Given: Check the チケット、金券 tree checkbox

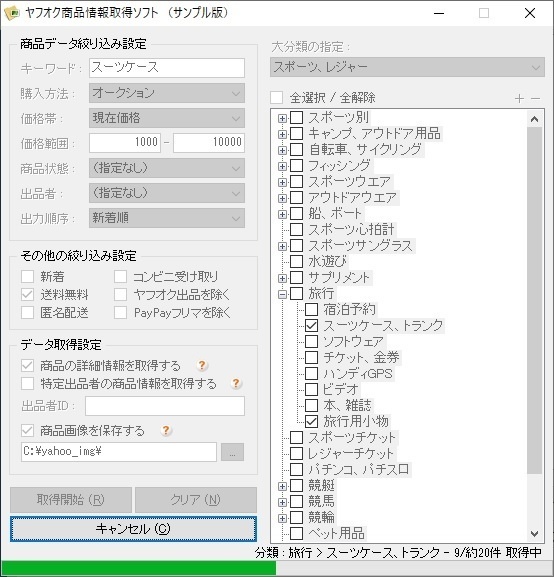Looking at the screenshot, I should 311,357.
